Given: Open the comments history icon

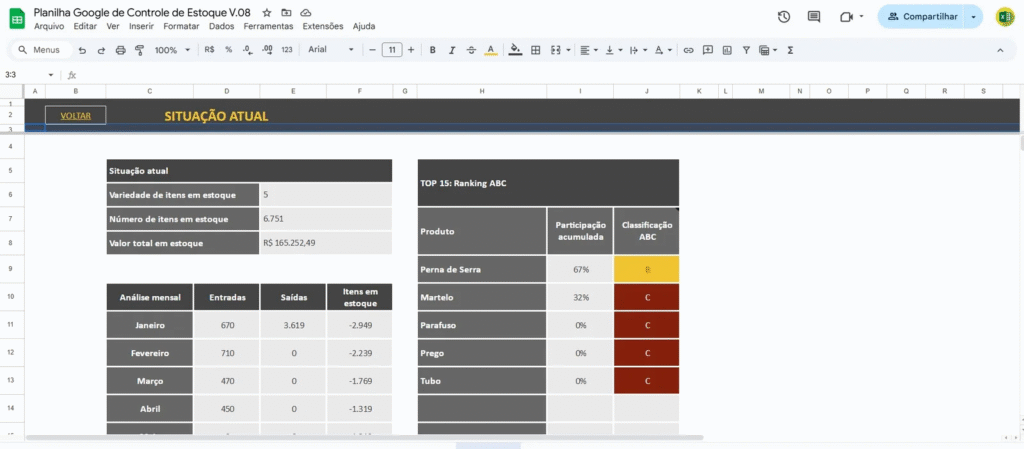Looking at the screenshot, I should point(814,17).
